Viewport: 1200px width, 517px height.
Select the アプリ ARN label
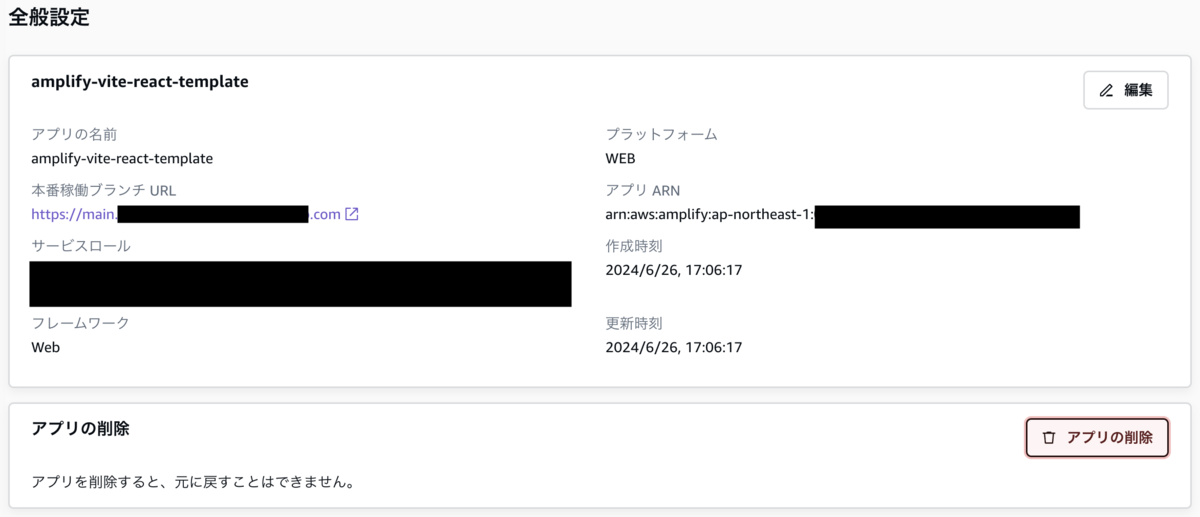coord(643,190)
